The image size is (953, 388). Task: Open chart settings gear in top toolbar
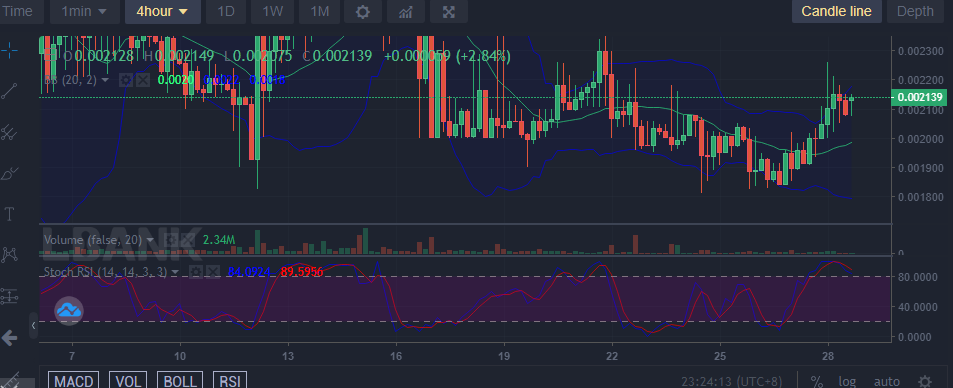point(363,12)
